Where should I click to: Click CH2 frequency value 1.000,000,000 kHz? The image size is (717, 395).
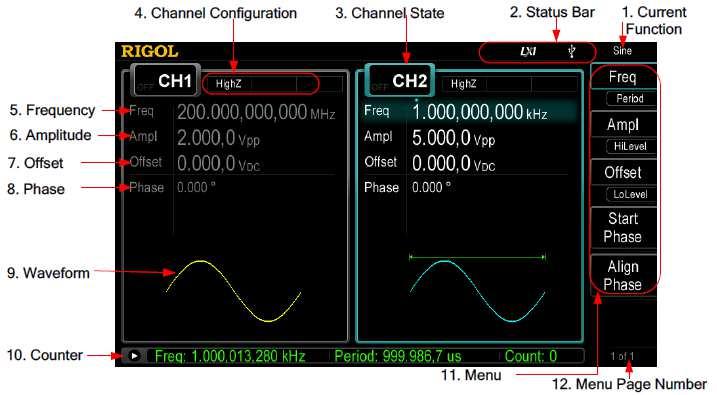480,112
